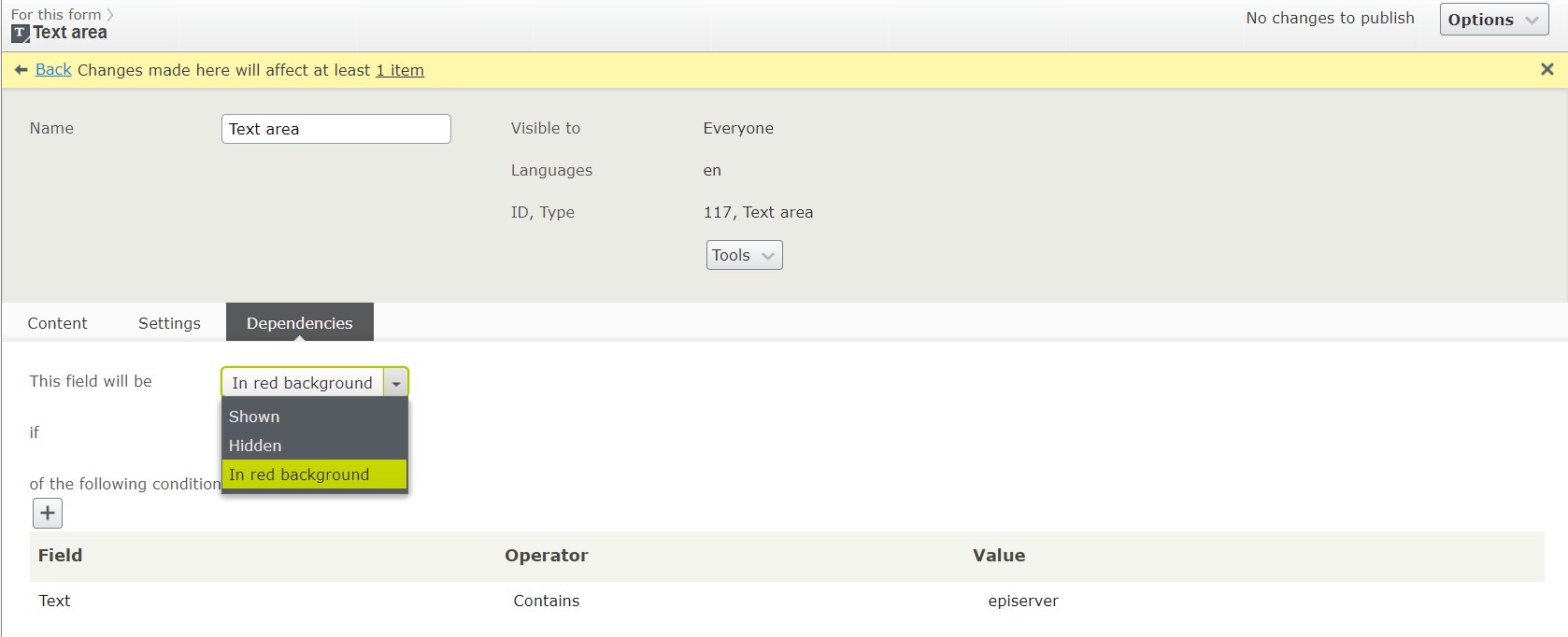Click the episerver value cell
This screenshot has height=637, width=1568.
pos(1022,601)
